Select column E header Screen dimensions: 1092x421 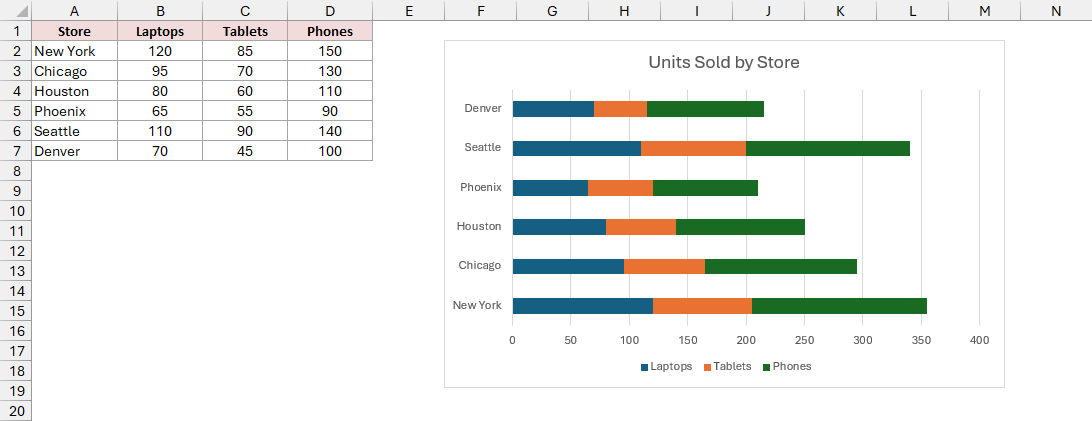coord(409,10)
